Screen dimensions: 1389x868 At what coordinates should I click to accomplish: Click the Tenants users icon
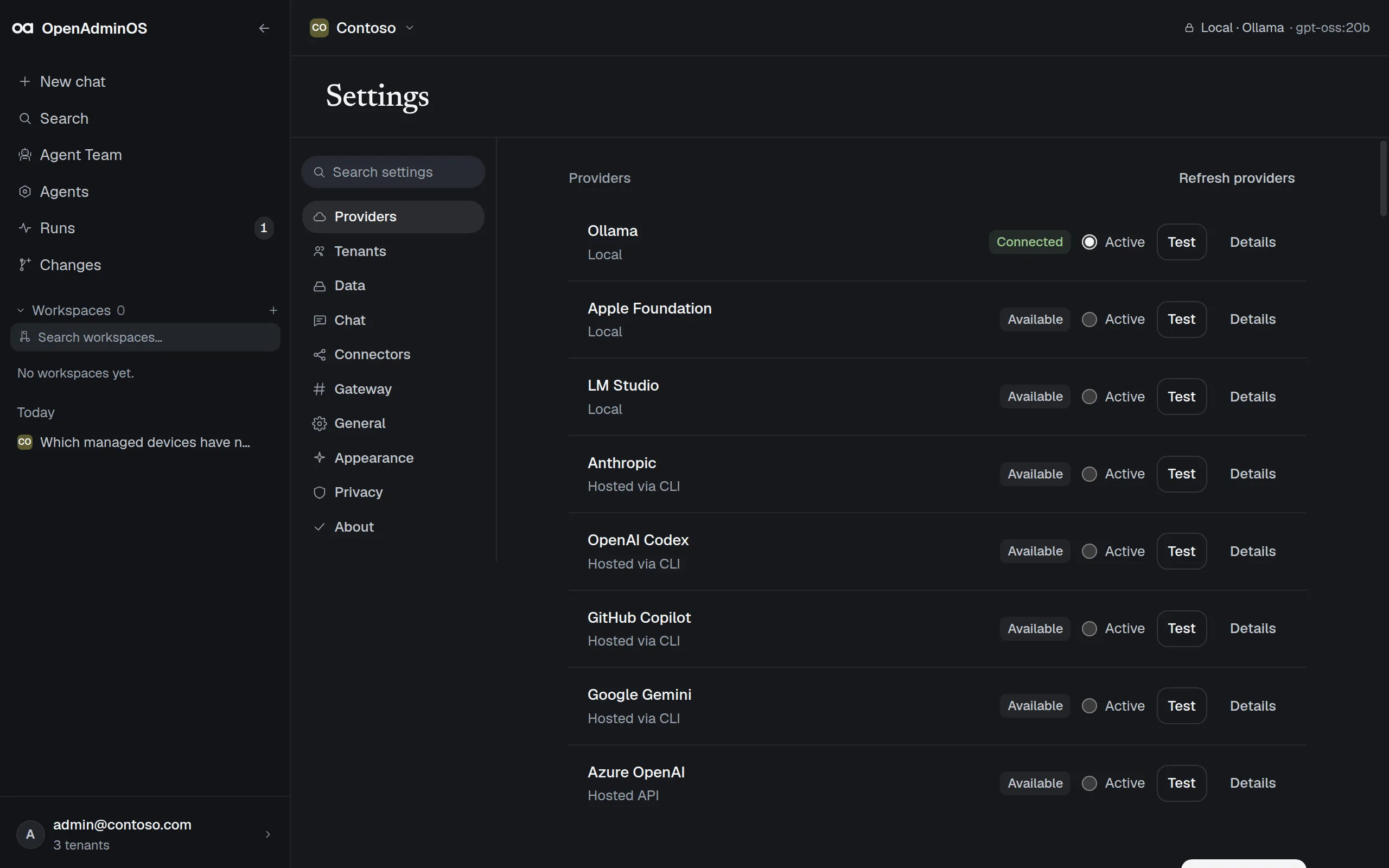click(320, 251)
